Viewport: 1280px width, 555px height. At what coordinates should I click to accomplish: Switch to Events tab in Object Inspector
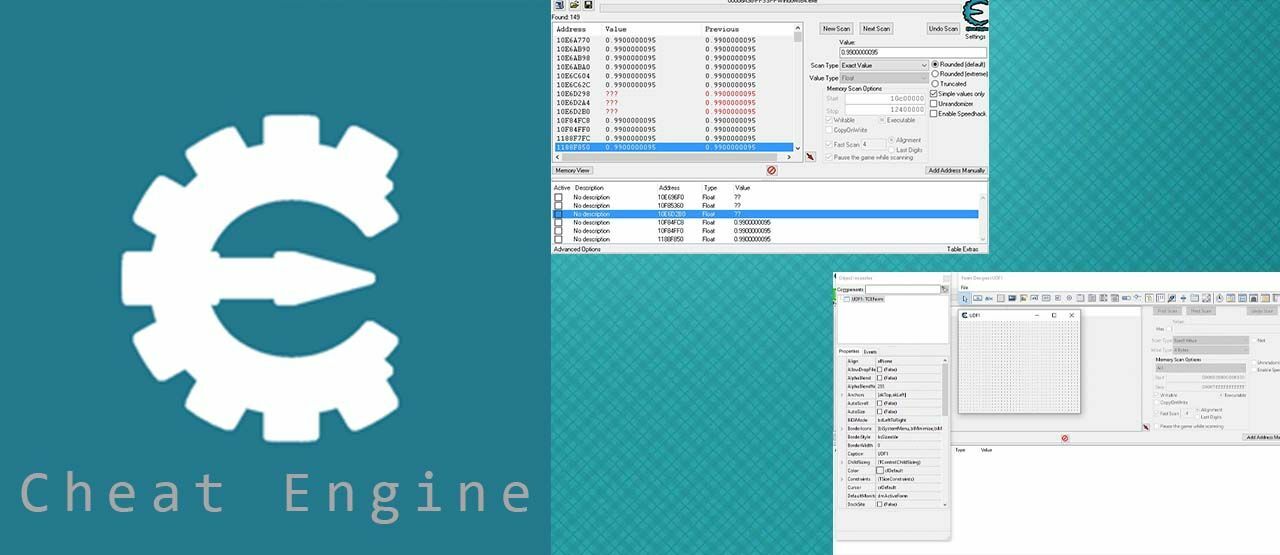coord(870,352)
